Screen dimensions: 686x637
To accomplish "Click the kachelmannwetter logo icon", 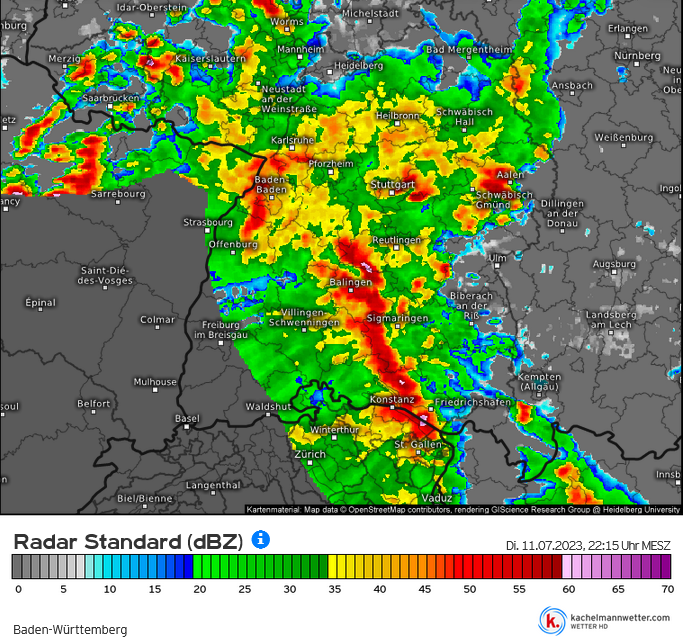I will 551,619.
